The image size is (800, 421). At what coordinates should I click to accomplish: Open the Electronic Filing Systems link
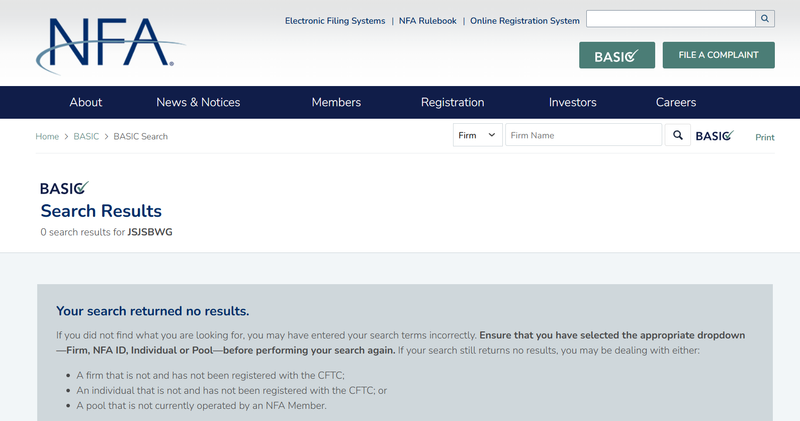(335, 21)
